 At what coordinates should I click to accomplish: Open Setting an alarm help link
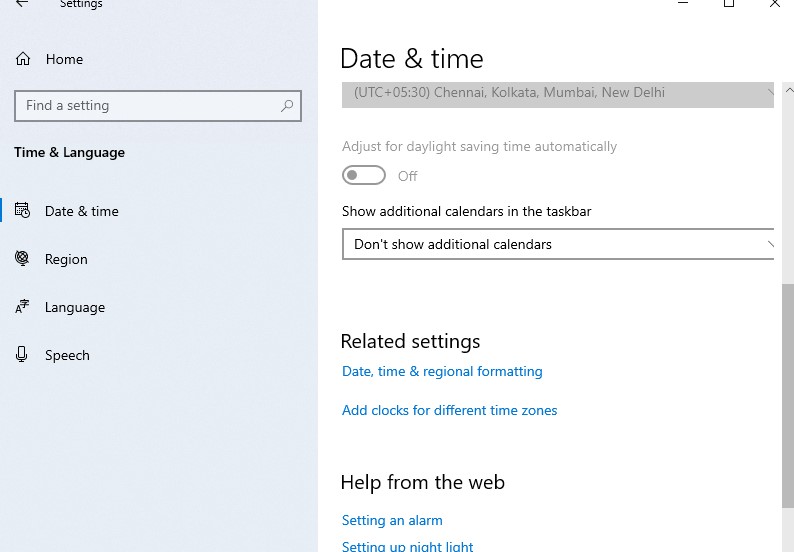point(392,520)
